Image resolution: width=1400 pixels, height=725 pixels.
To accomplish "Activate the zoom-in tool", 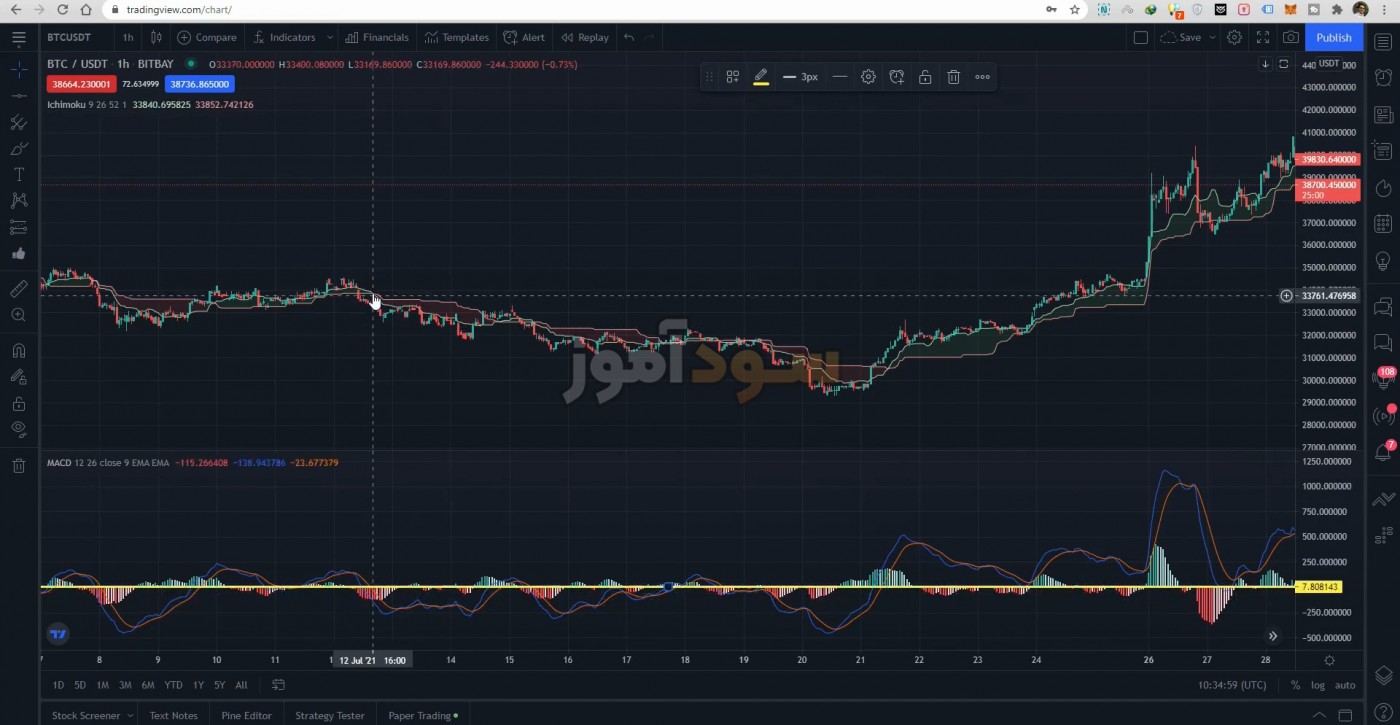I will click(x=18, y=315).
